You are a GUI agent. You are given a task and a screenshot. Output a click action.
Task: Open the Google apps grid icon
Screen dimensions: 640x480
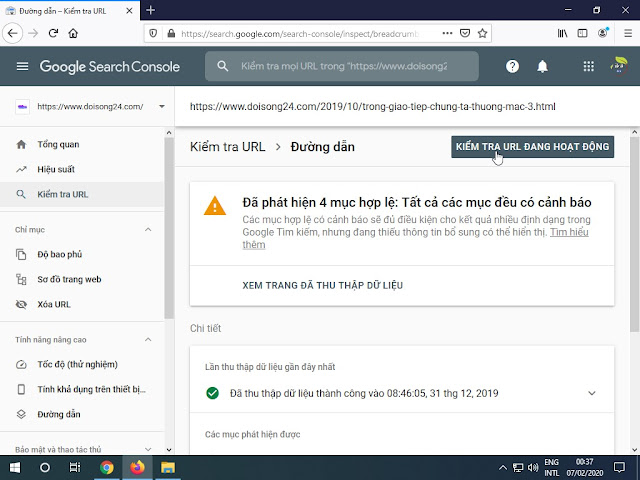(589, 66)
